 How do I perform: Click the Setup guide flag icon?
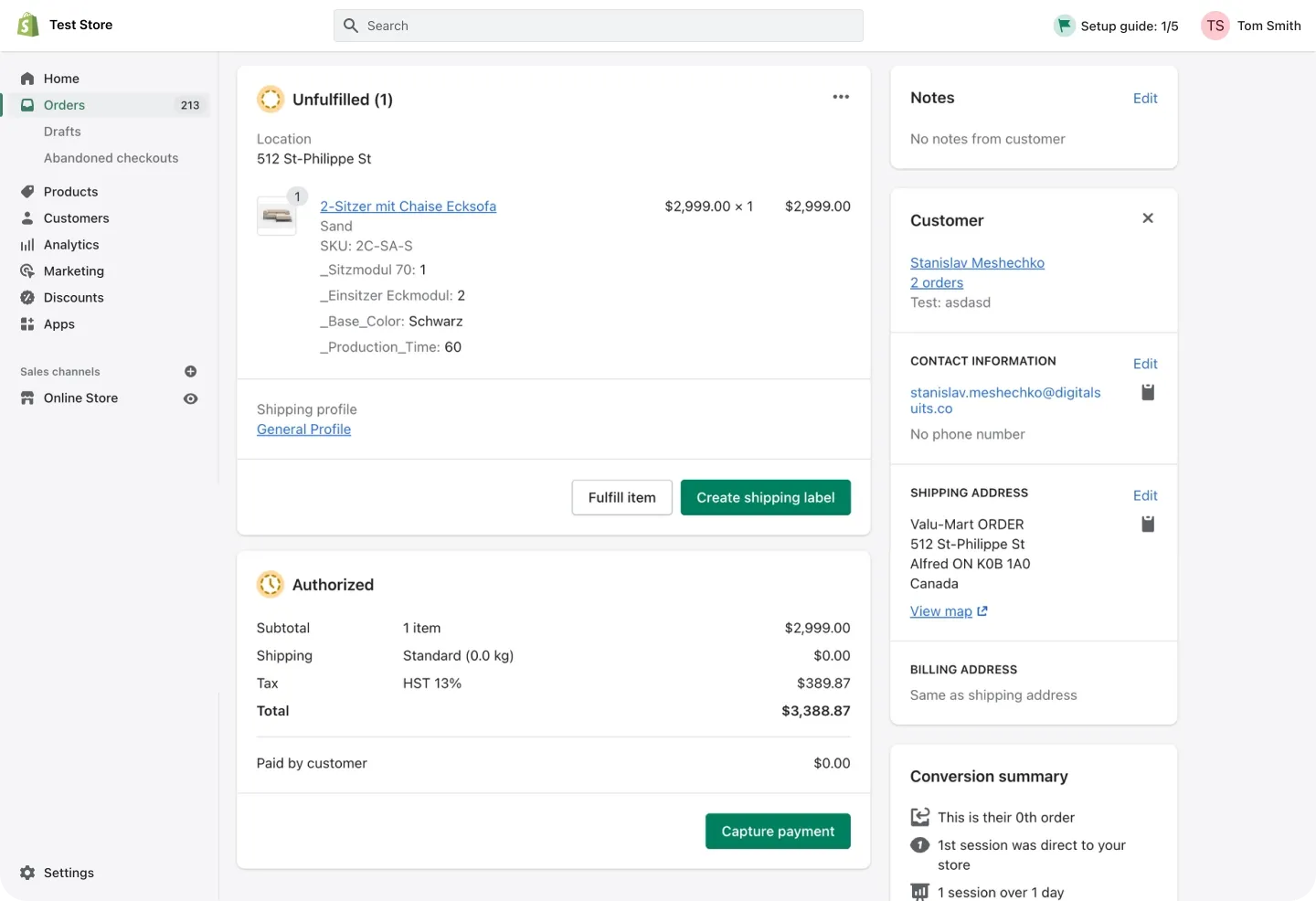pos(1064,26)
